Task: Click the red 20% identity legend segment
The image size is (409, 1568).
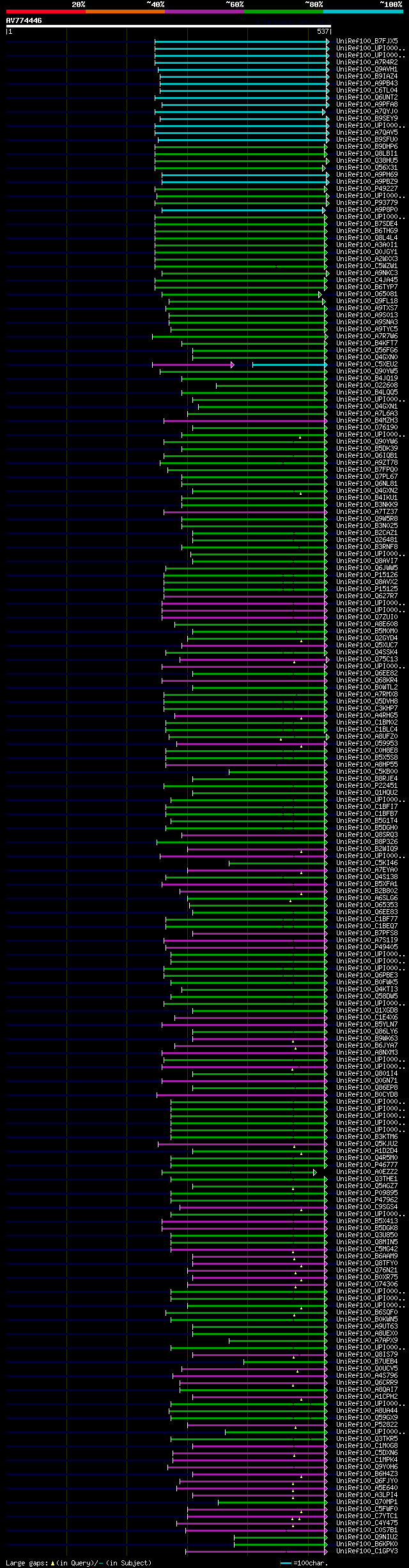Action: (x=45, y=11)
